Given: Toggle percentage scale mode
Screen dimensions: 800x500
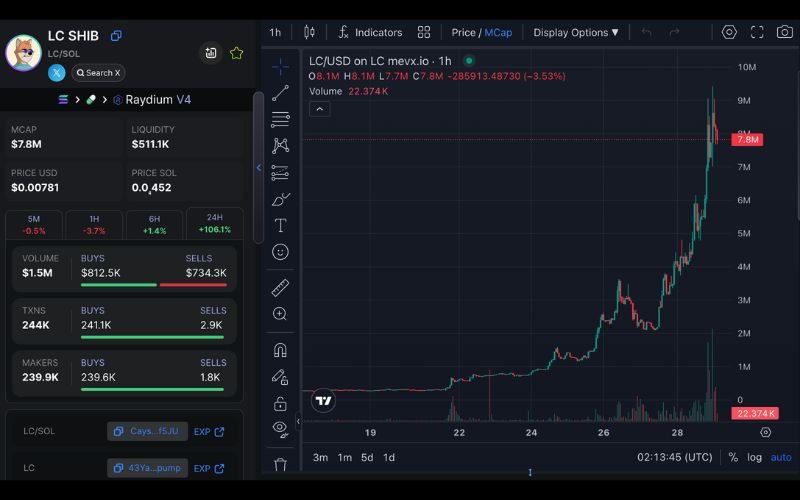Looking at the screenshot, I should point(733,457).
